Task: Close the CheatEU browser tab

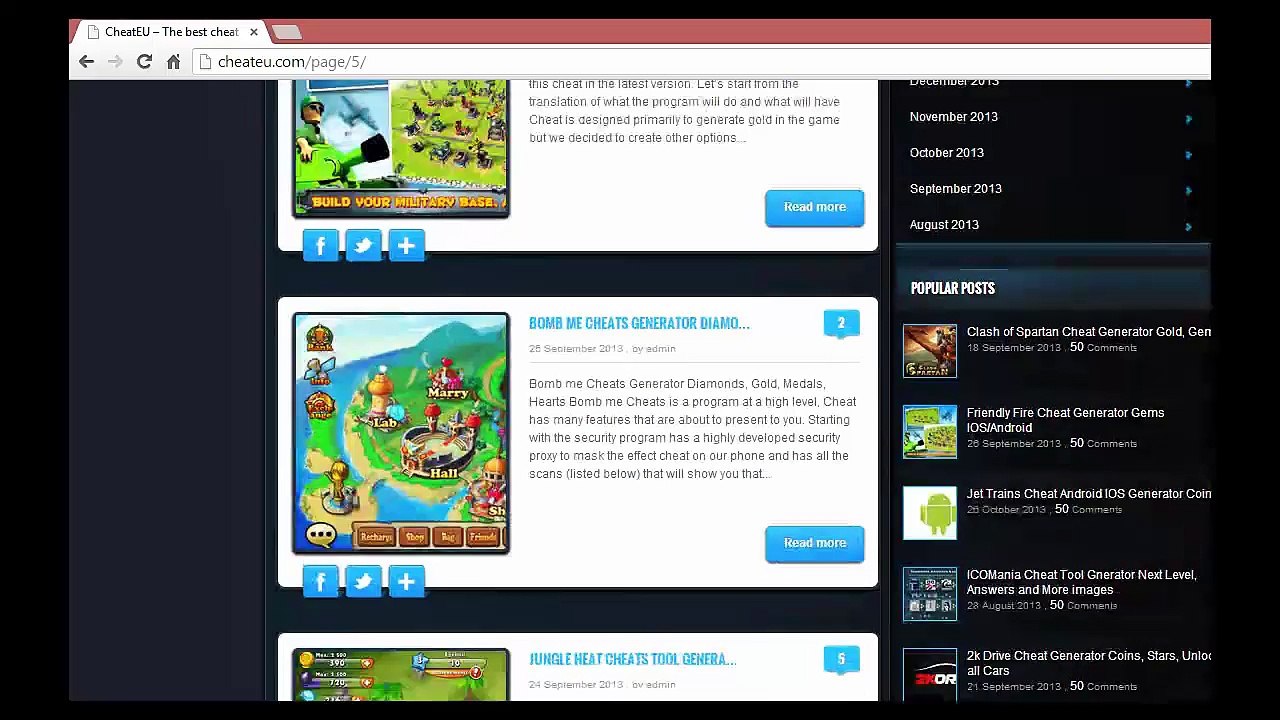Action: coord(254,32)
